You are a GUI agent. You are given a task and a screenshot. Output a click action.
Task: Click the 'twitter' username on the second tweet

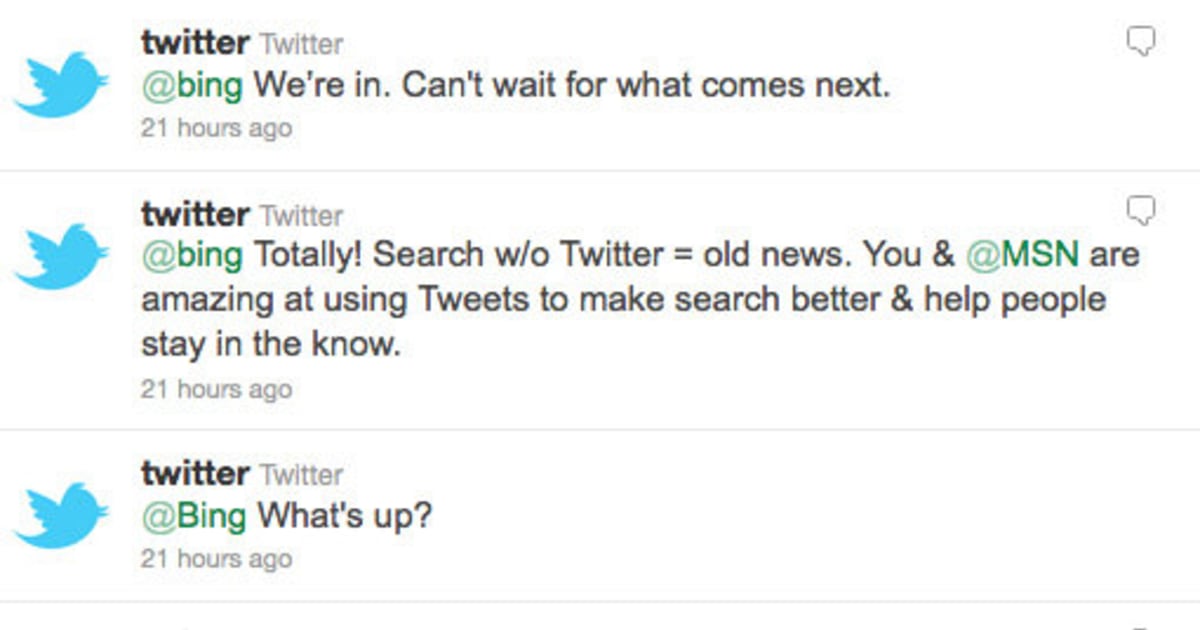coord(194,214)
